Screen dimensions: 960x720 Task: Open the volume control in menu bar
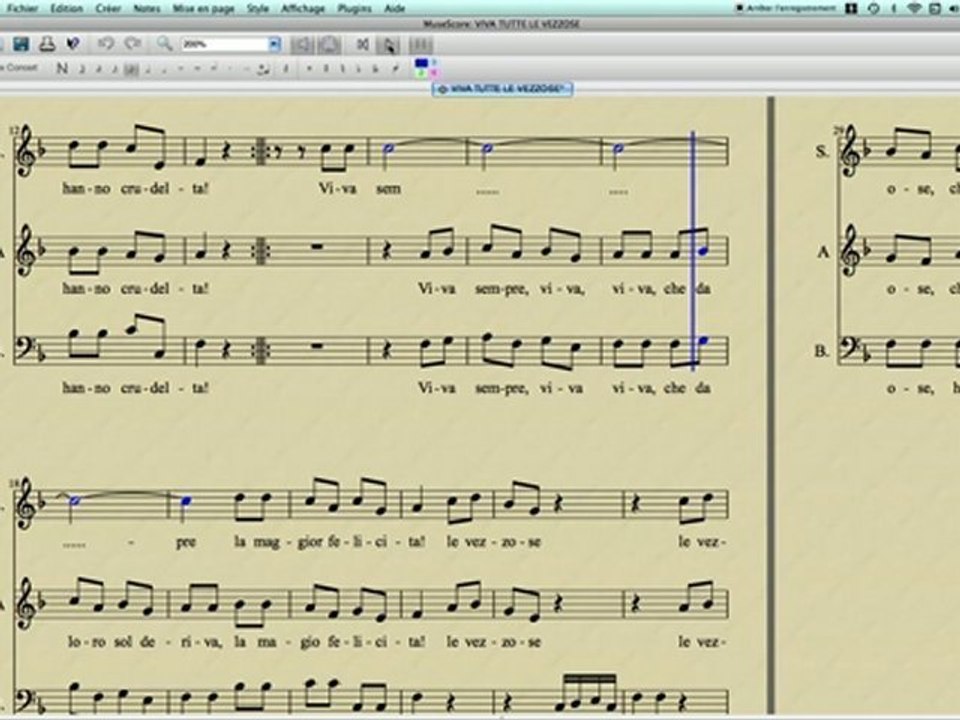[952, 8]
